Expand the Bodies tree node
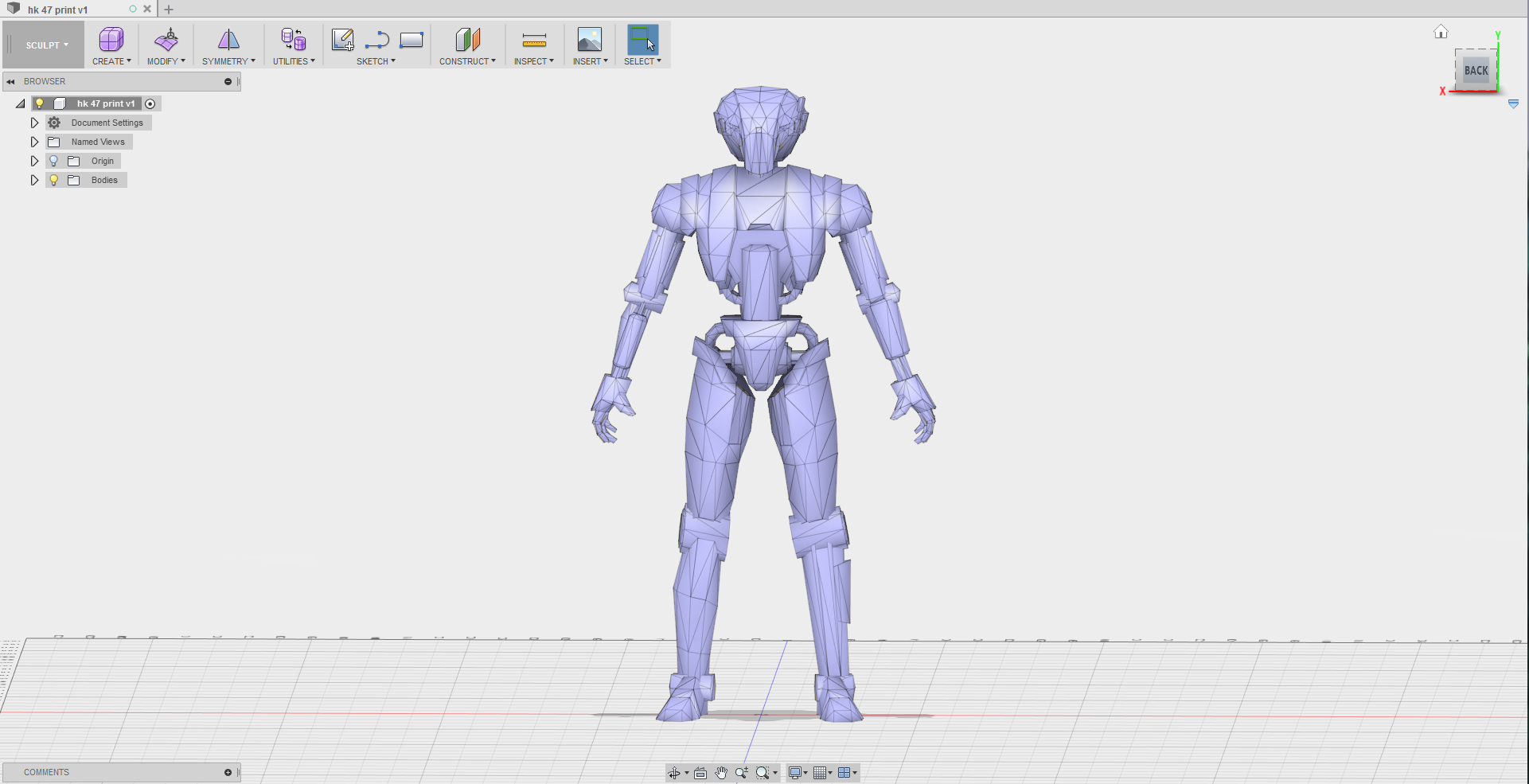The image size is (1529, 784). point(34,180)
